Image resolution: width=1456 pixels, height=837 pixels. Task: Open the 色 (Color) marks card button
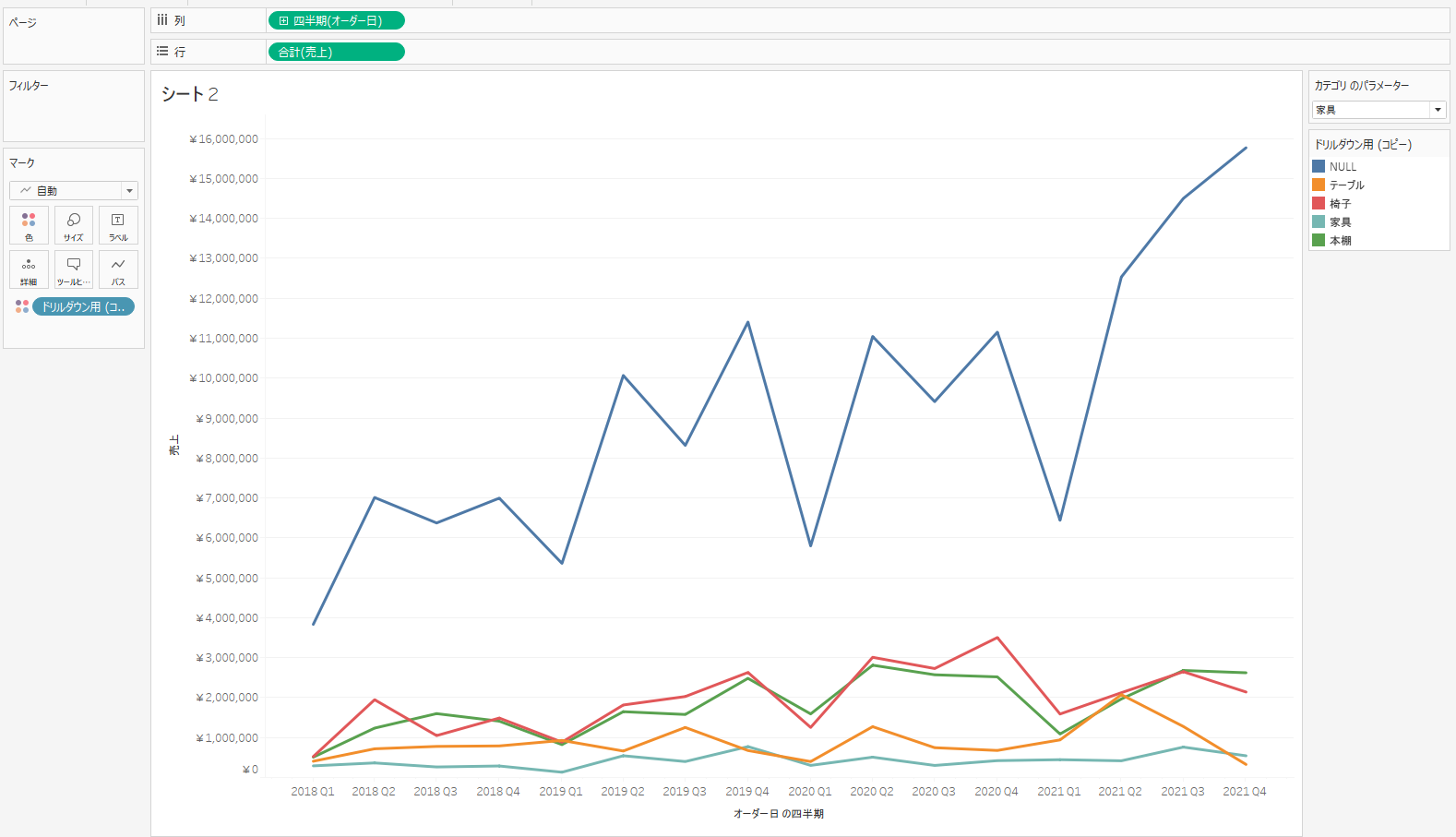tap(29, 225)
